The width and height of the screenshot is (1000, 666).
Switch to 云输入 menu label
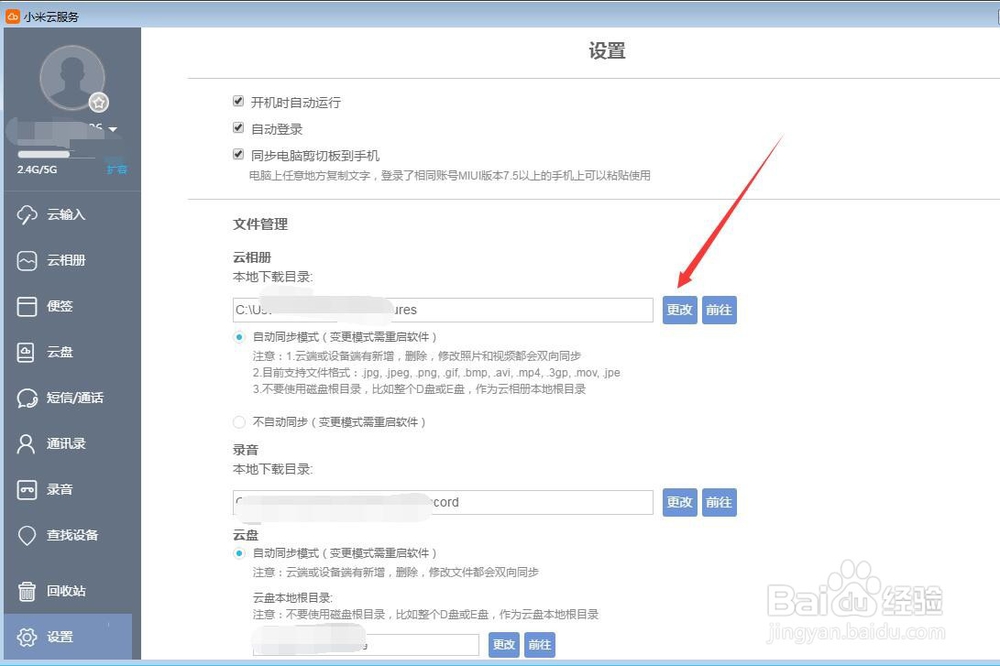(x=66, y=215)
